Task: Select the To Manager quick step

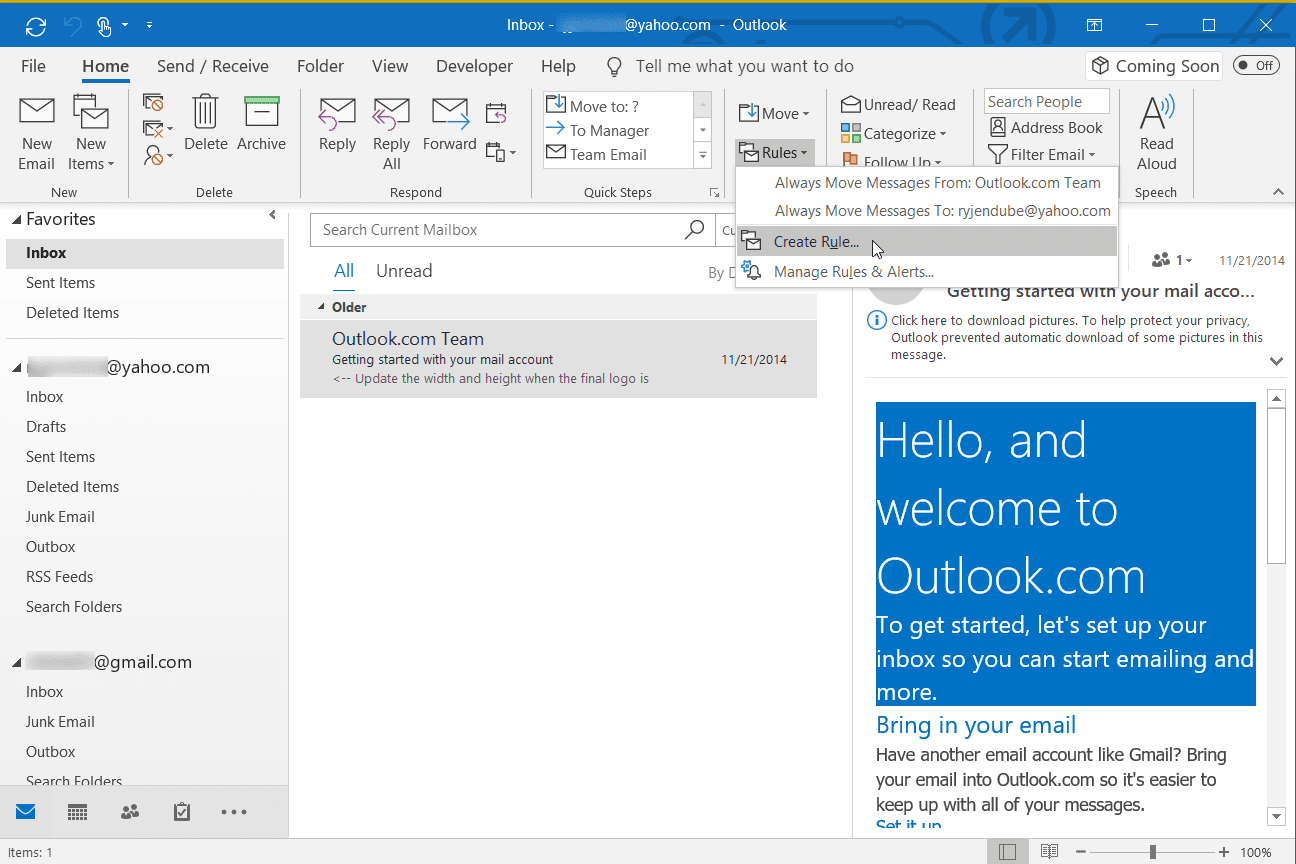Action: 617,130
